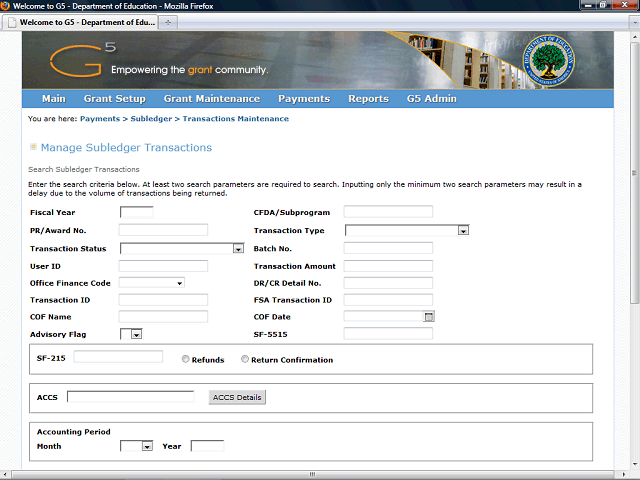
Task: Follow the Subledger breadcrumb link
Action: click(151, 119)
